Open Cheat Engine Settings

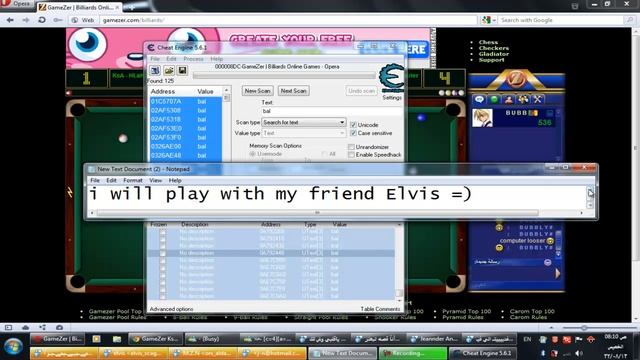point(392,98)
